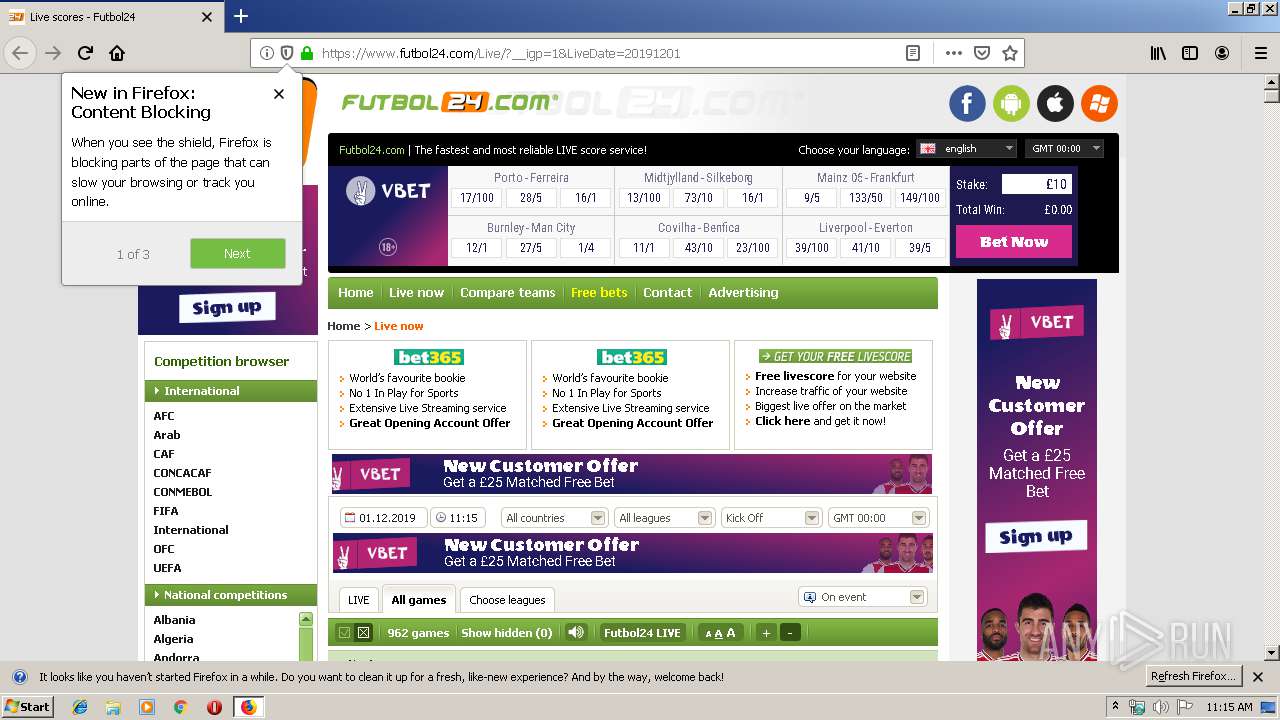Screen dimensions: 1280x720
Task: Switch to LIVE tab
Action: (358, 600)
